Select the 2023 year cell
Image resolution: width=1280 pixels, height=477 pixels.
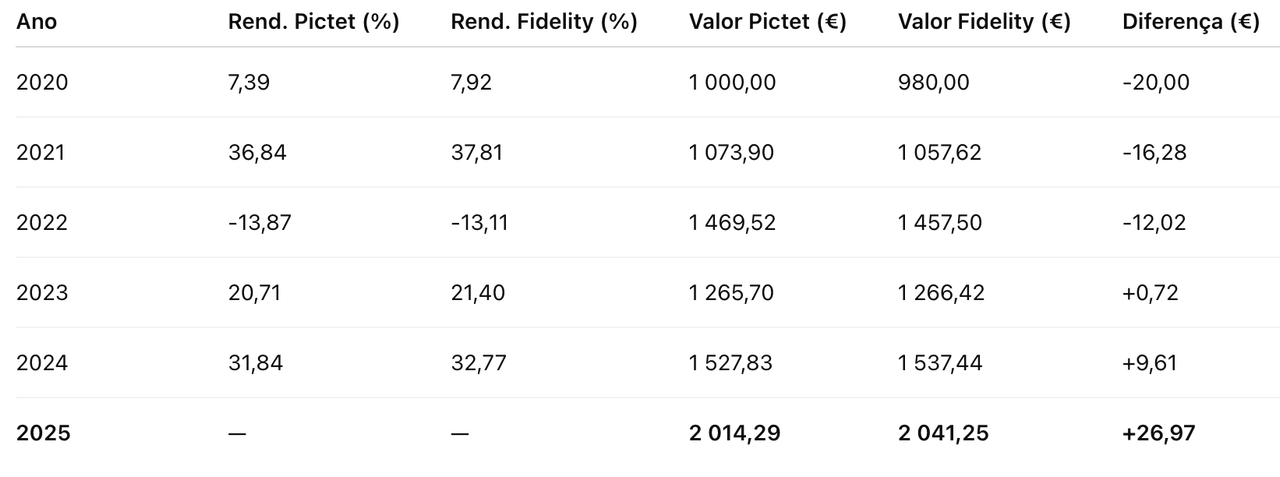(42, 292)
